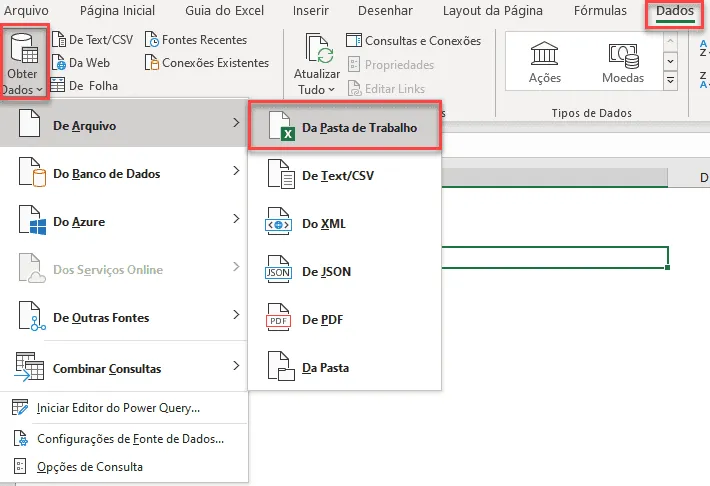Click the PDF file icon
This screenshot has width=710, height=486.
click(278, 318)
